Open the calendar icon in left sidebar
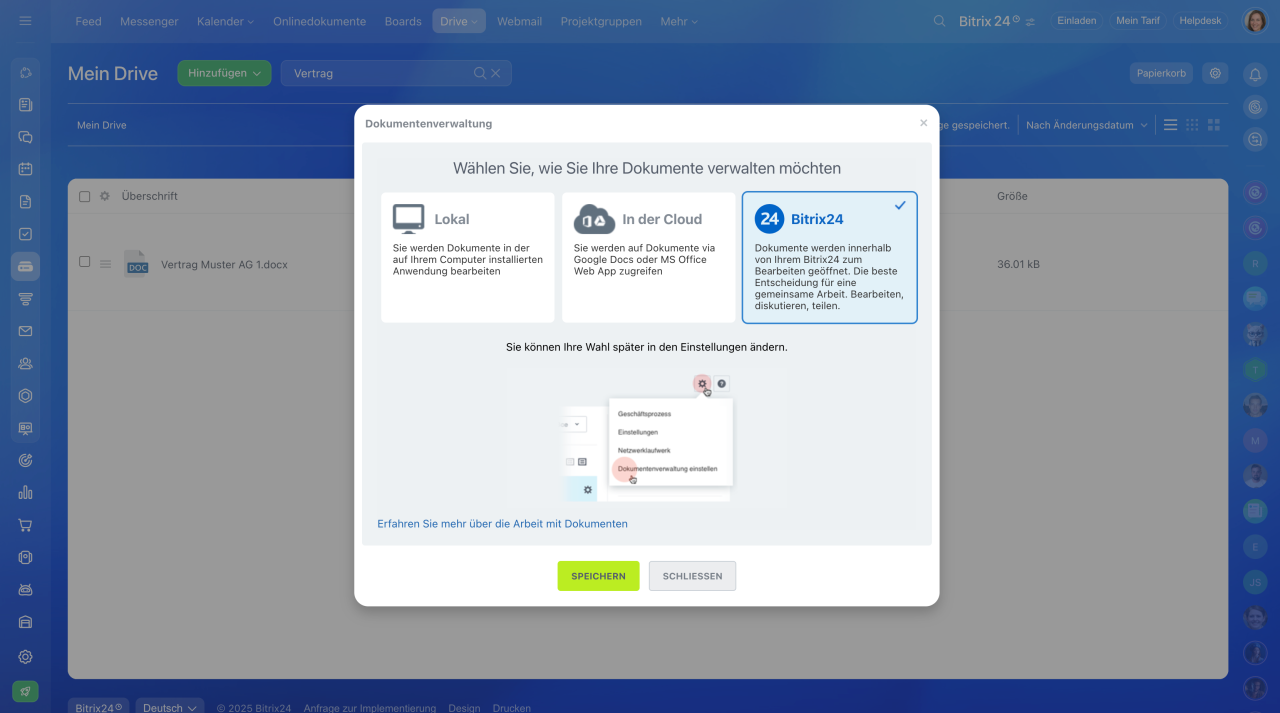 [x=26, y=169]
